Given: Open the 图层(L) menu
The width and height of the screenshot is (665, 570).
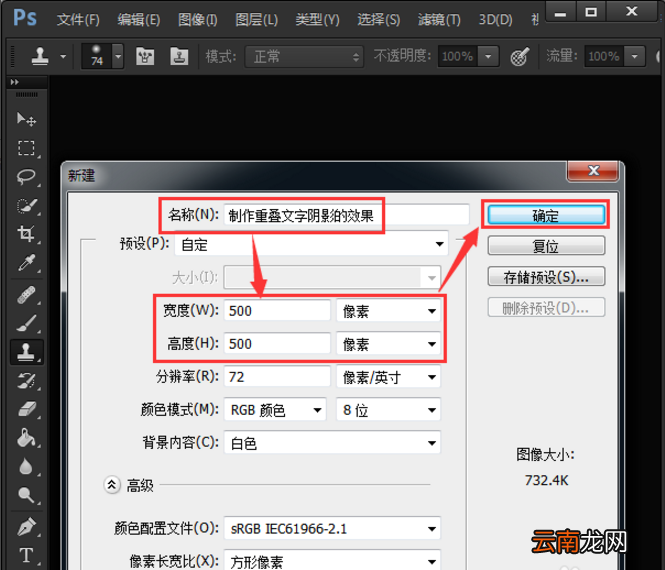Looking at the screenshot, I should click(257, 20).
